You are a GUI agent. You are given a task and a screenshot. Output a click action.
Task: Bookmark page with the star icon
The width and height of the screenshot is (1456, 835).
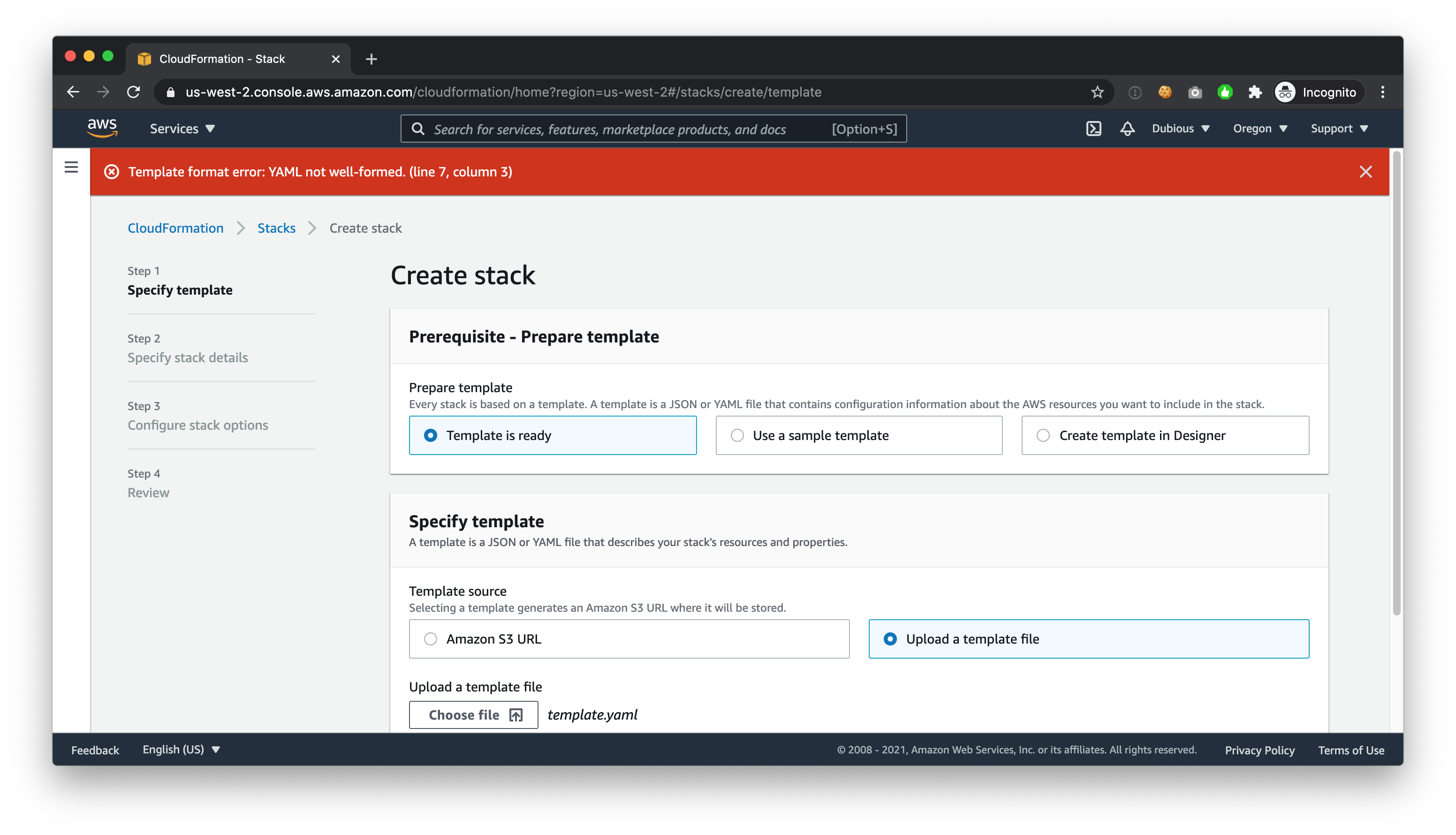(x=1097, y=92)
